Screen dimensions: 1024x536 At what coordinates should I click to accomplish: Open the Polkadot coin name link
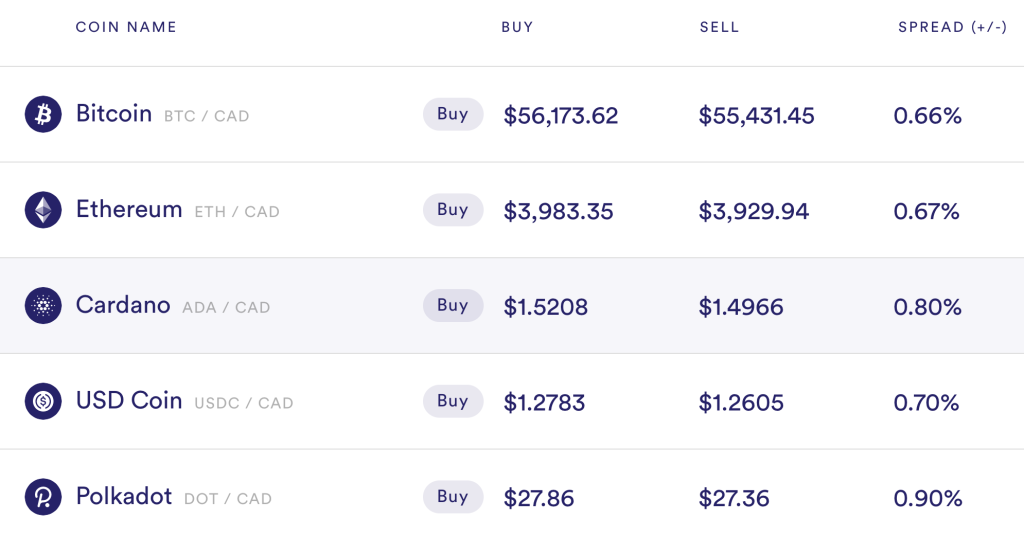click(x=124, y=496)
